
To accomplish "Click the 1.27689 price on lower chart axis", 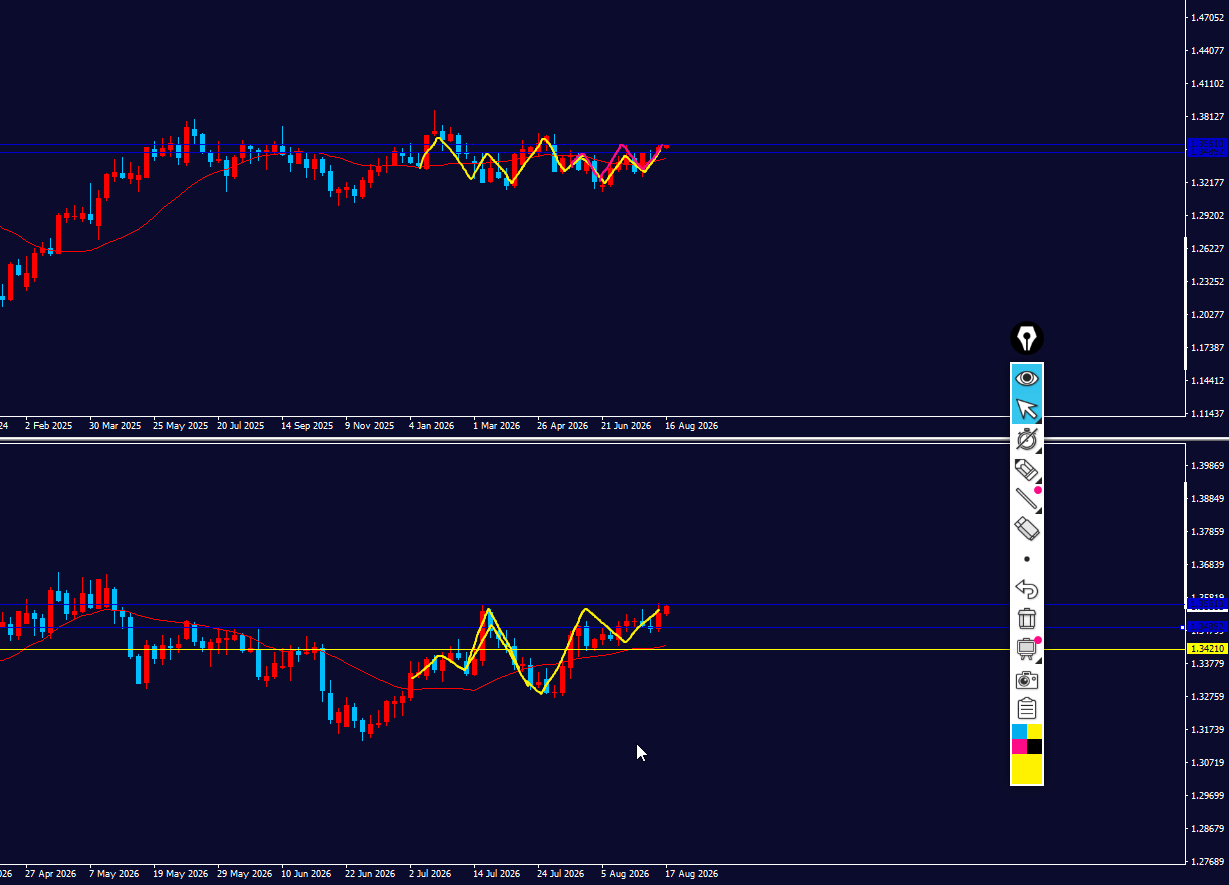I will [x=1208, y=861].
